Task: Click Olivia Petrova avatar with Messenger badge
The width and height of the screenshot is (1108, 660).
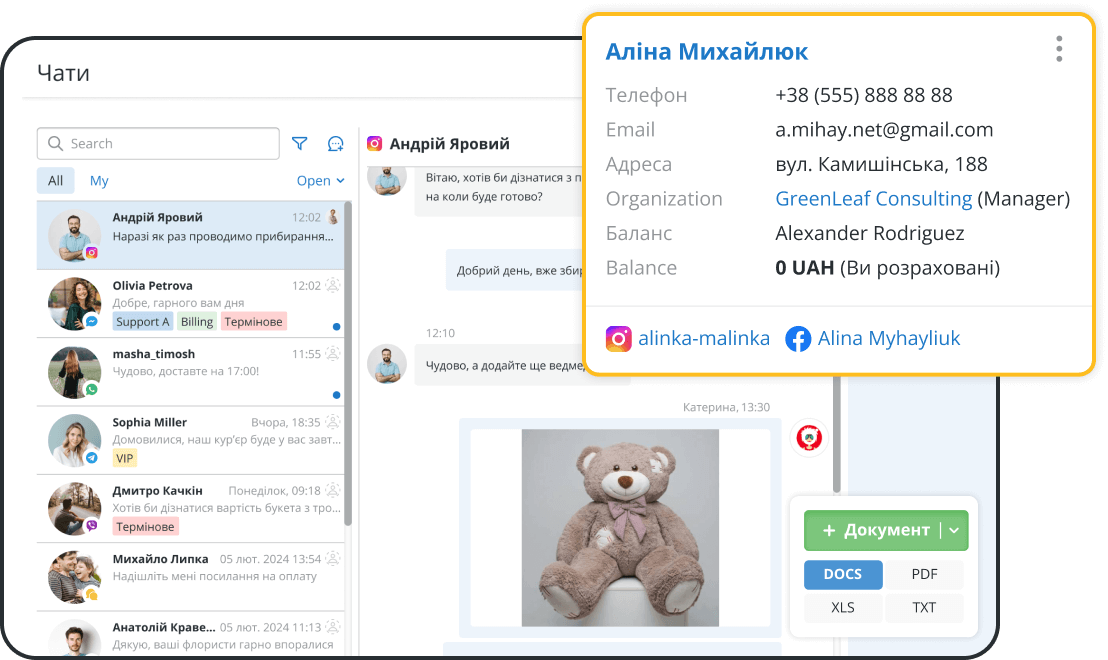Action: (x=74, y=303)
